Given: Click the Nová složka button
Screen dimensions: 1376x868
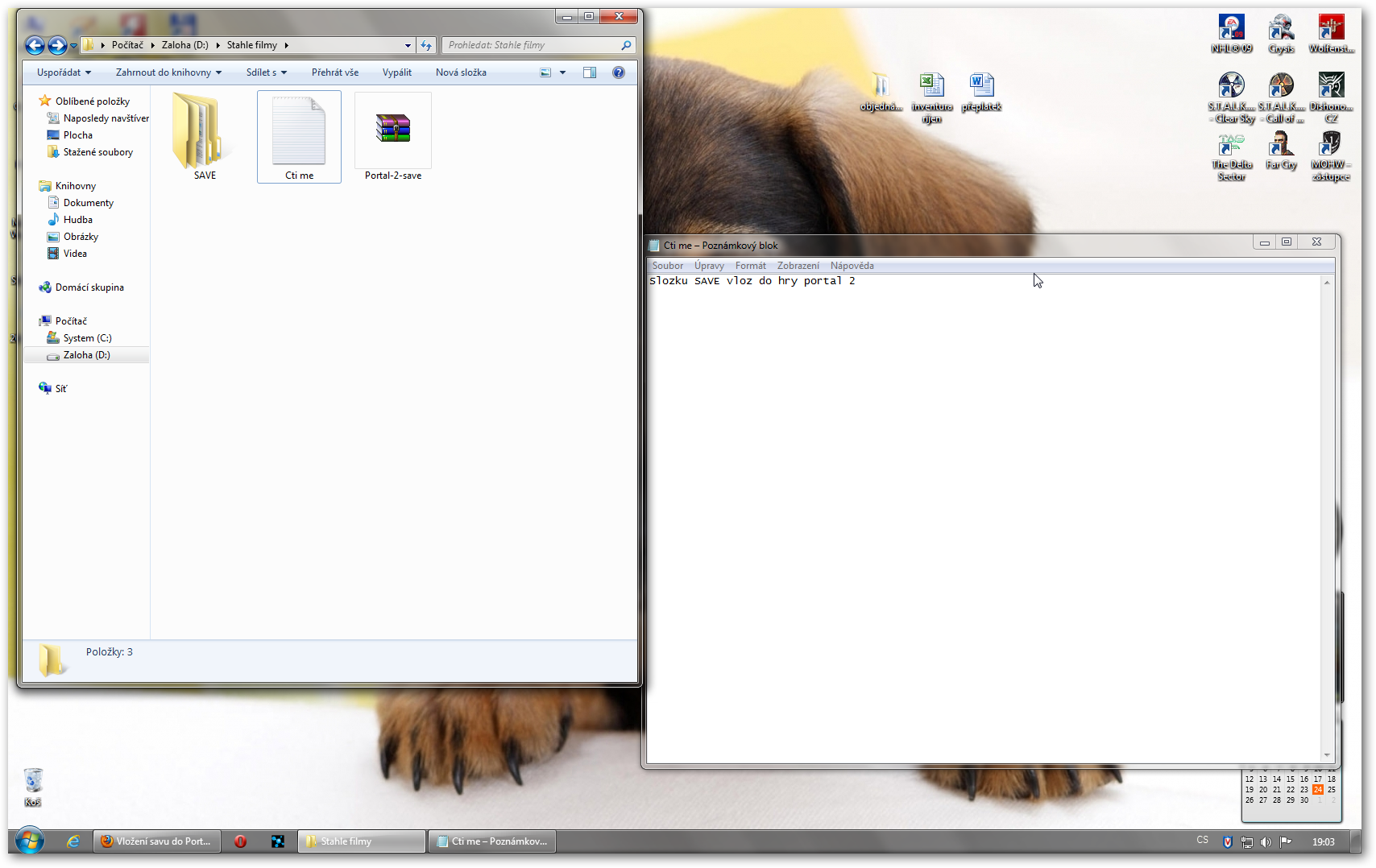Looking at the screenshot, I should [461, 72].
